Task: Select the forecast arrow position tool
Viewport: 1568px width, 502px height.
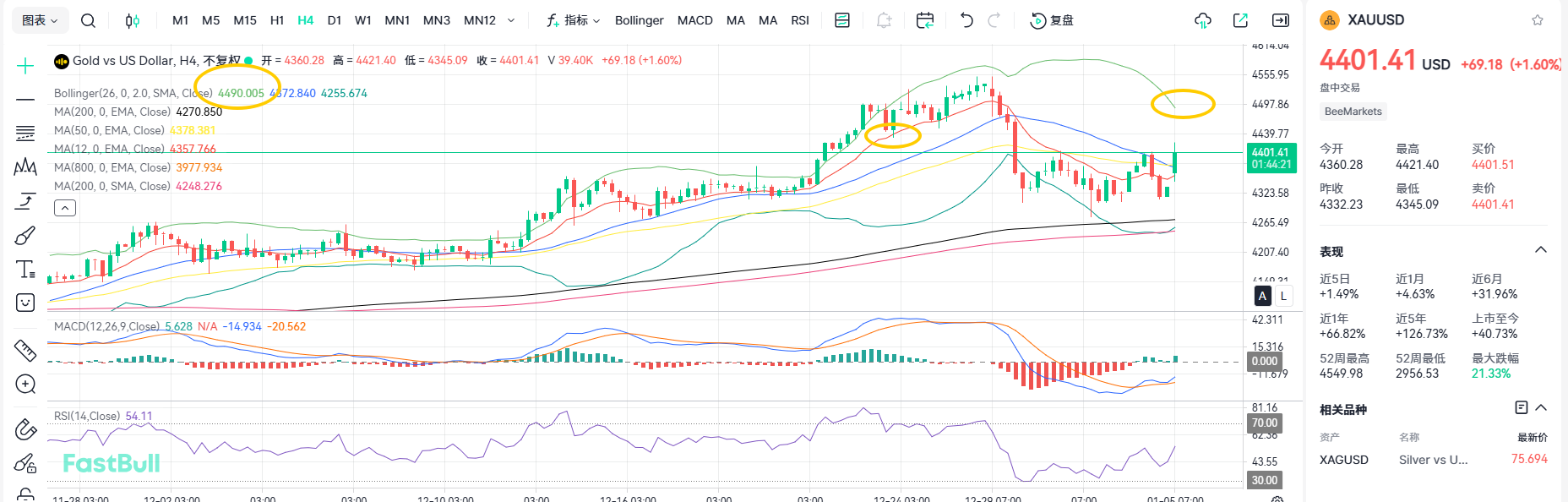Action: 25,201
